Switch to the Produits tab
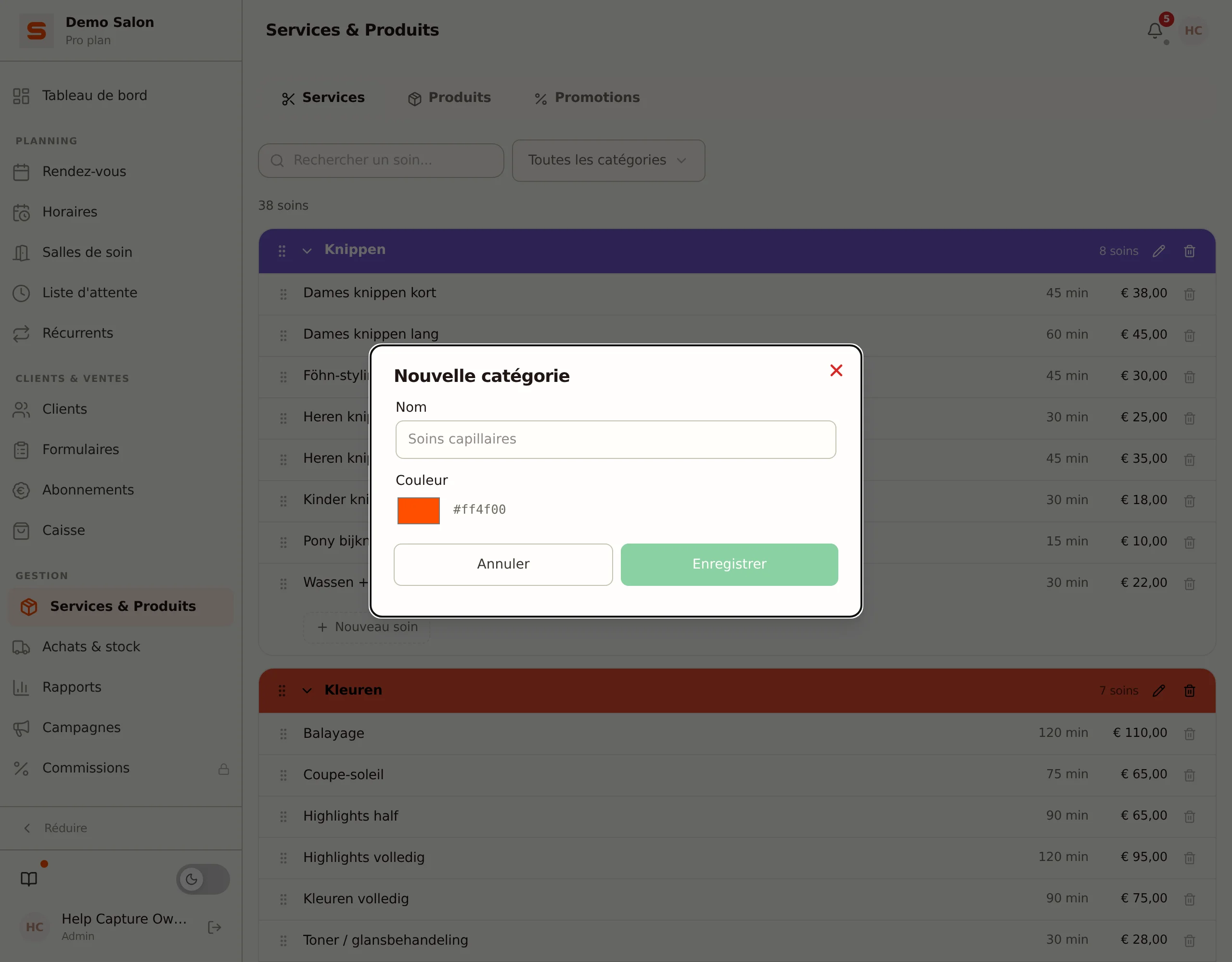The height and width of the screenshot is (962, 1232). [x=449, y=98]
